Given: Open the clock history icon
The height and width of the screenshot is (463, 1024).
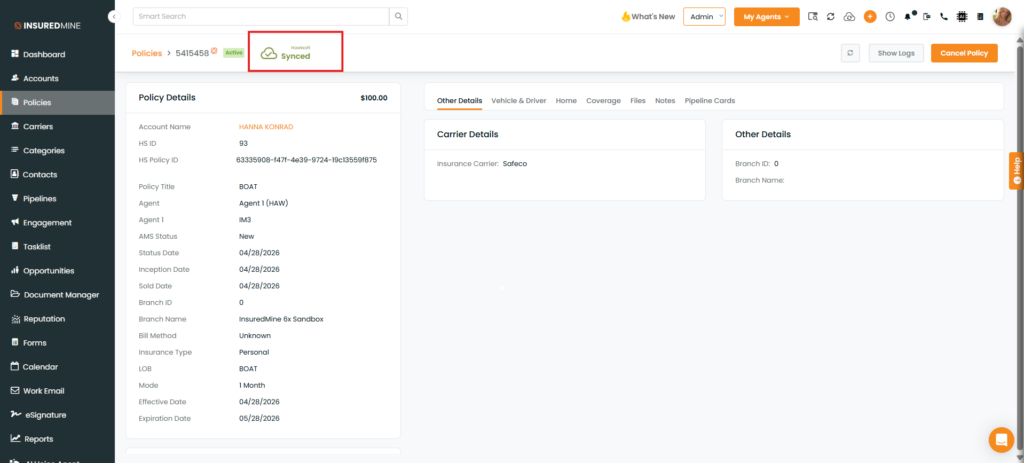Looking at the screenshot, I should 889,17.
